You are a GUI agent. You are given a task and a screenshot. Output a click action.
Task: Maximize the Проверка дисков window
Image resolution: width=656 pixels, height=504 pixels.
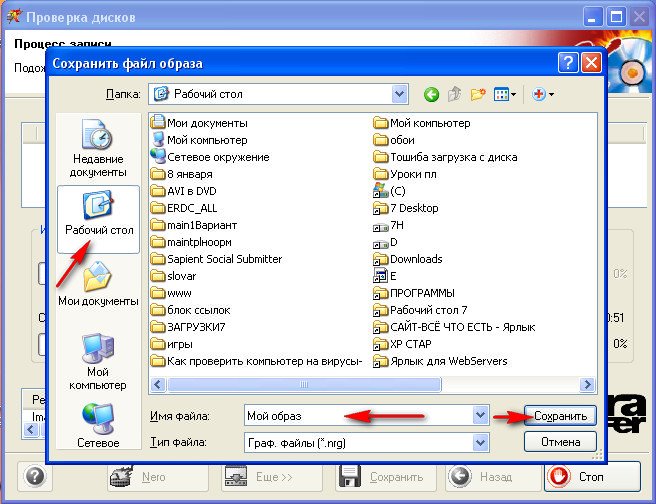click(616, 18)
